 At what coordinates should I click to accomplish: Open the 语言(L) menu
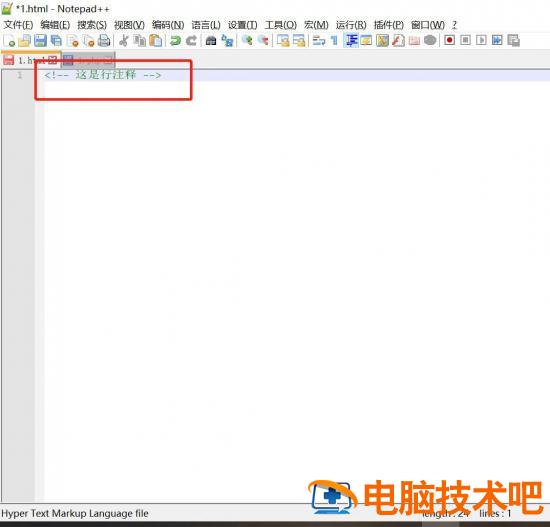206,25
